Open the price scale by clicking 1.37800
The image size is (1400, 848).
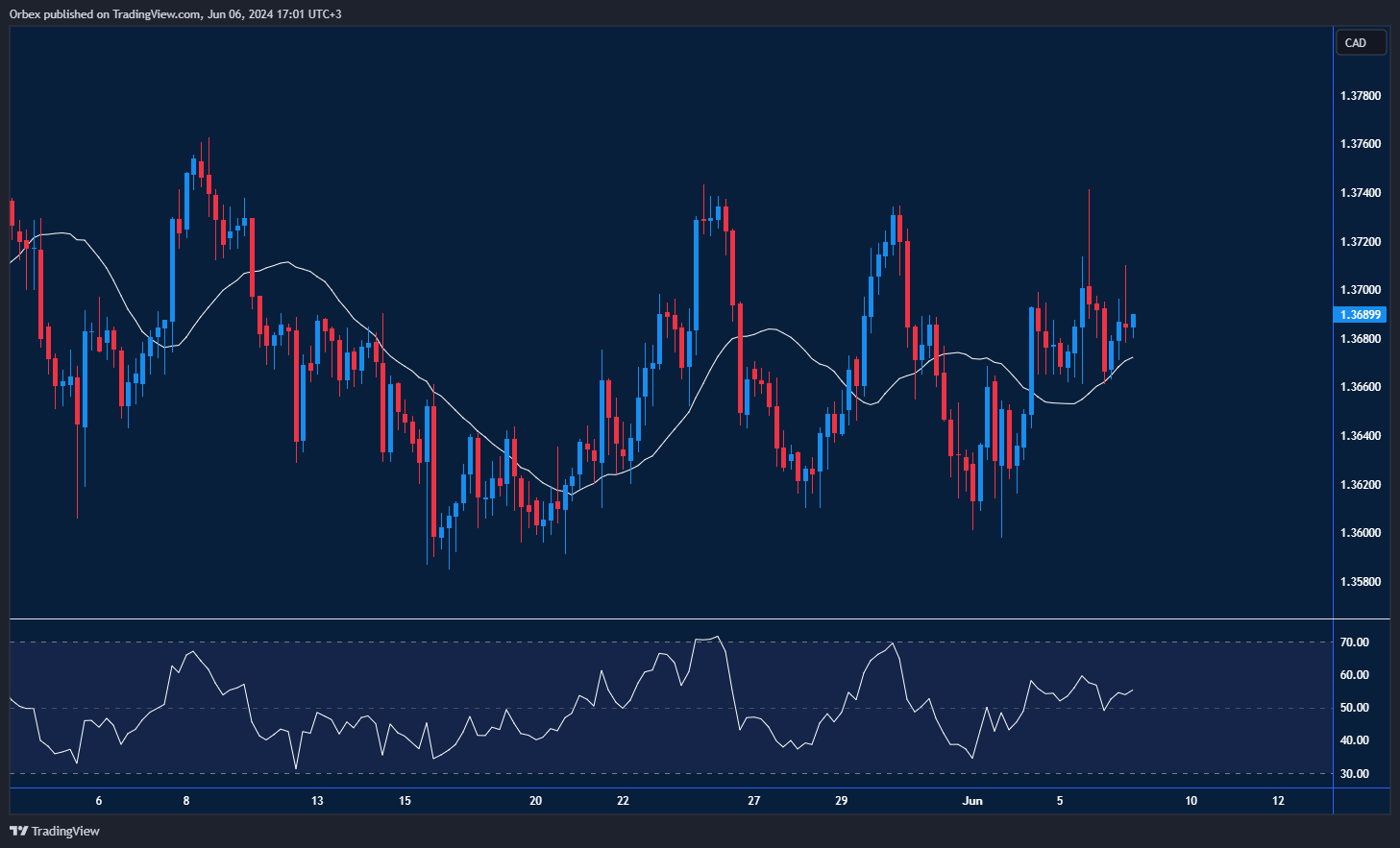point(1361,95)
